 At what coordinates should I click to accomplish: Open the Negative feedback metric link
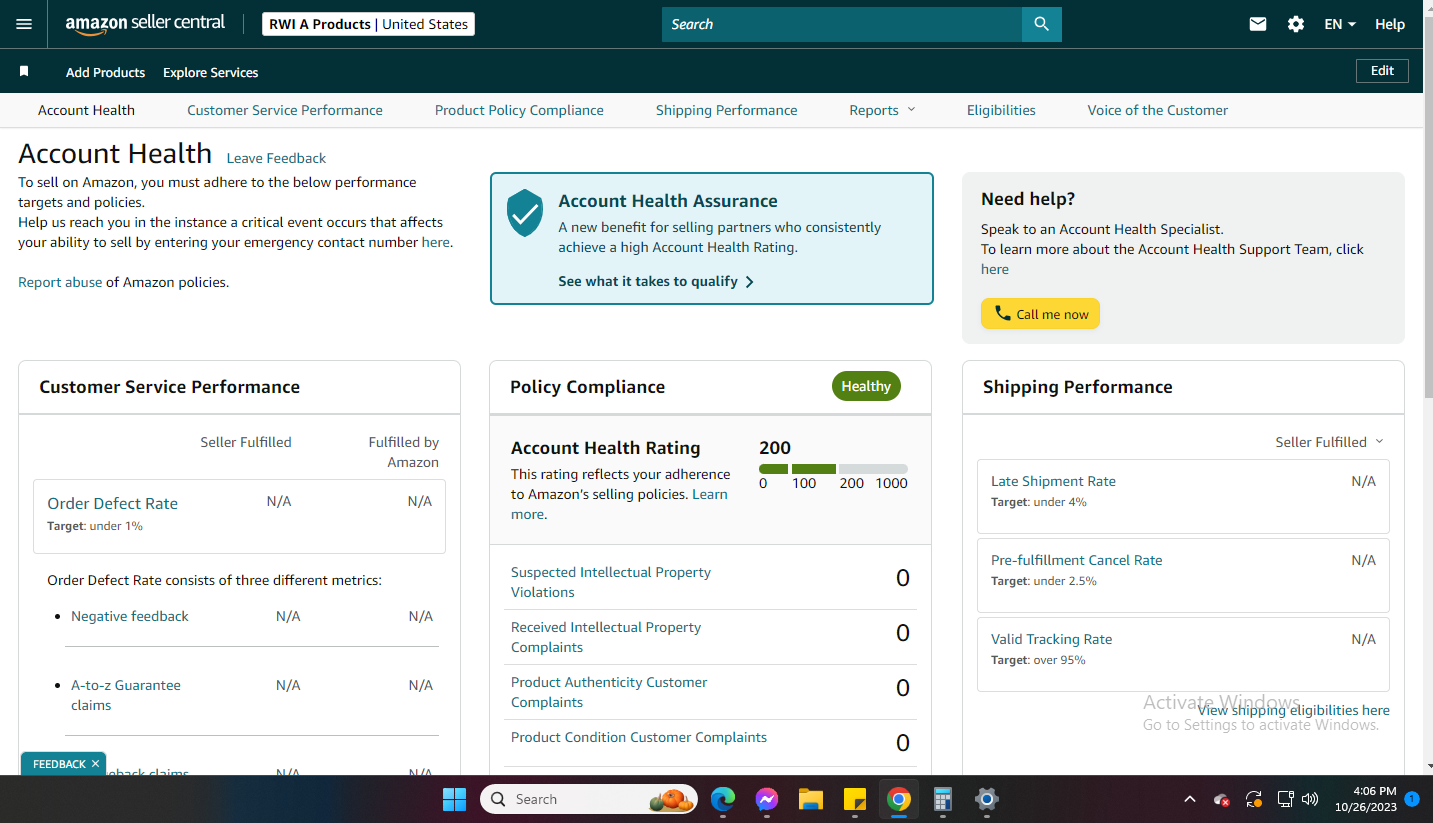(x=130, y=616)
